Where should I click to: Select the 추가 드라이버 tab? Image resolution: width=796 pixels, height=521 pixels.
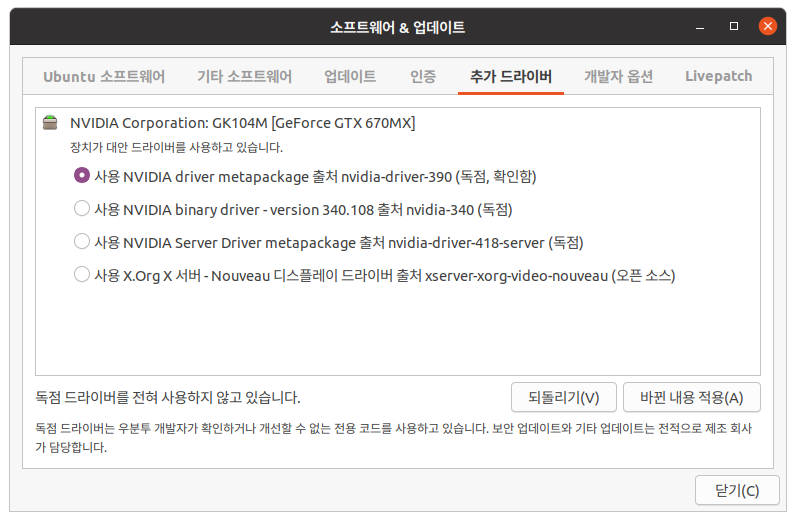(x=511, y=76)
